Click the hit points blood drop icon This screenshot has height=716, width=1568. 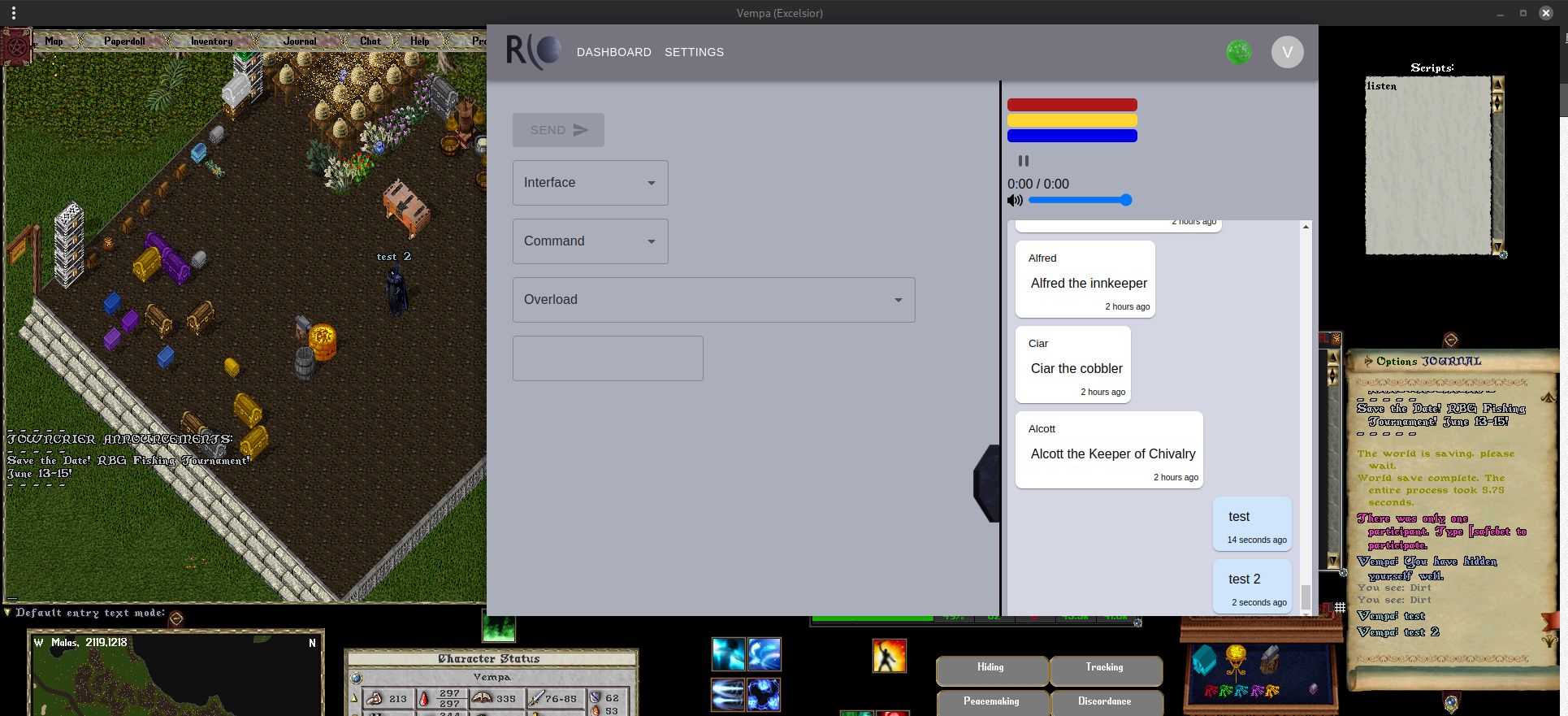[x=424, y=698]
